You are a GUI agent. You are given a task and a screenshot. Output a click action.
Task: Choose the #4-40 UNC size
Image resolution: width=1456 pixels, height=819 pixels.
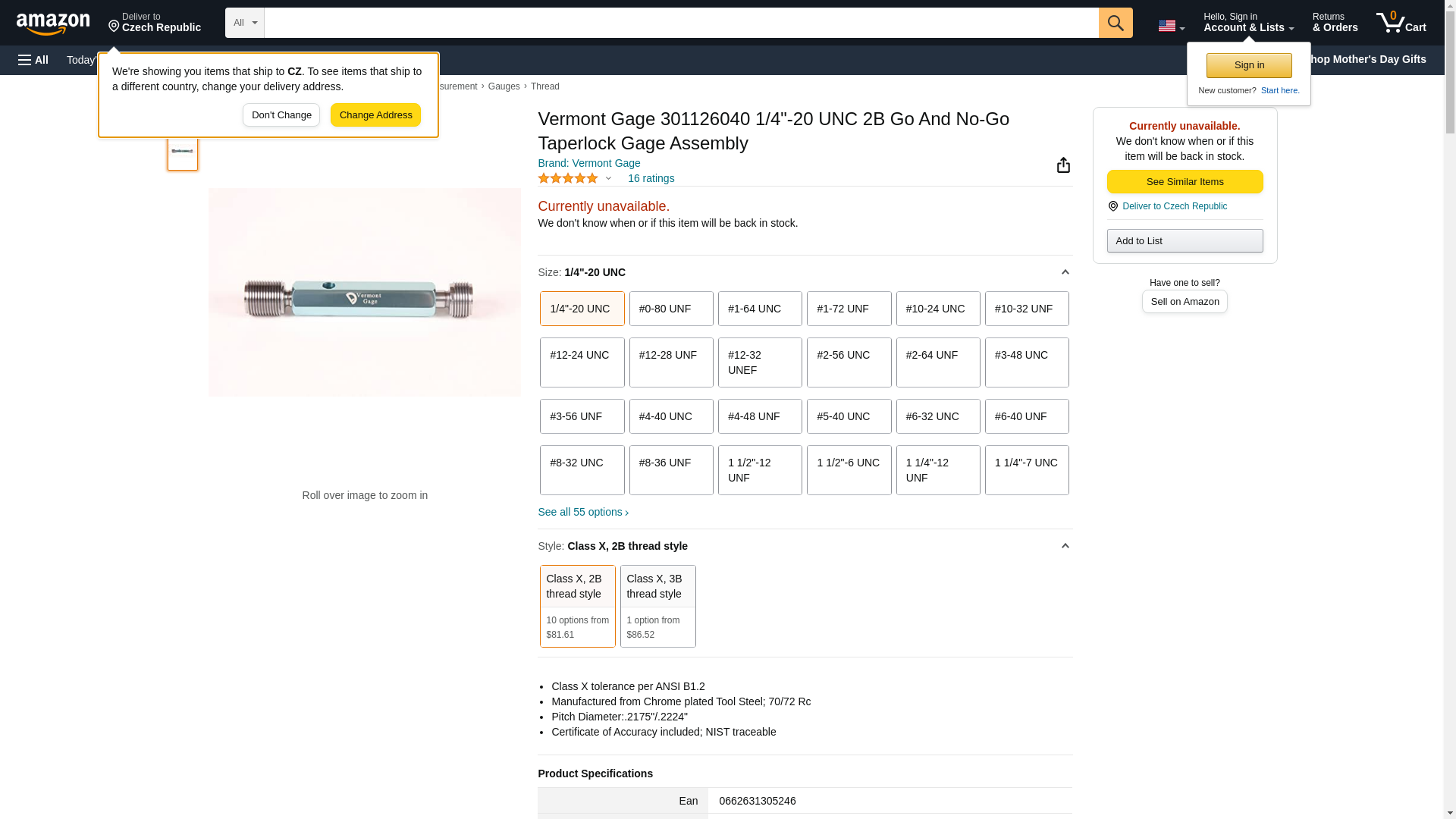[x=670, y=416]
